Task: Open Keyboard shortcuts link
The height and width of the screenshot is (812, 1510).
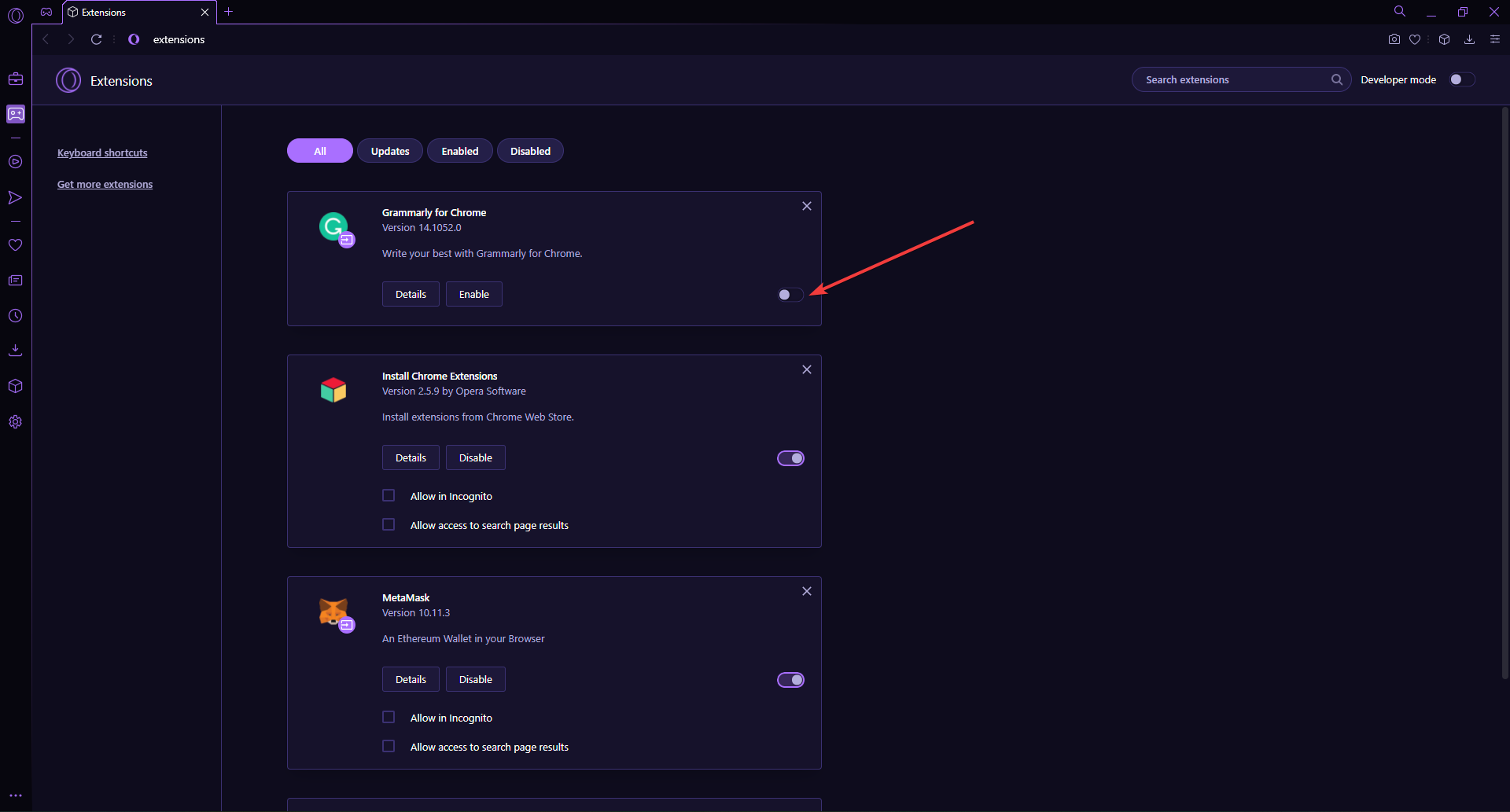Action: 102,152
